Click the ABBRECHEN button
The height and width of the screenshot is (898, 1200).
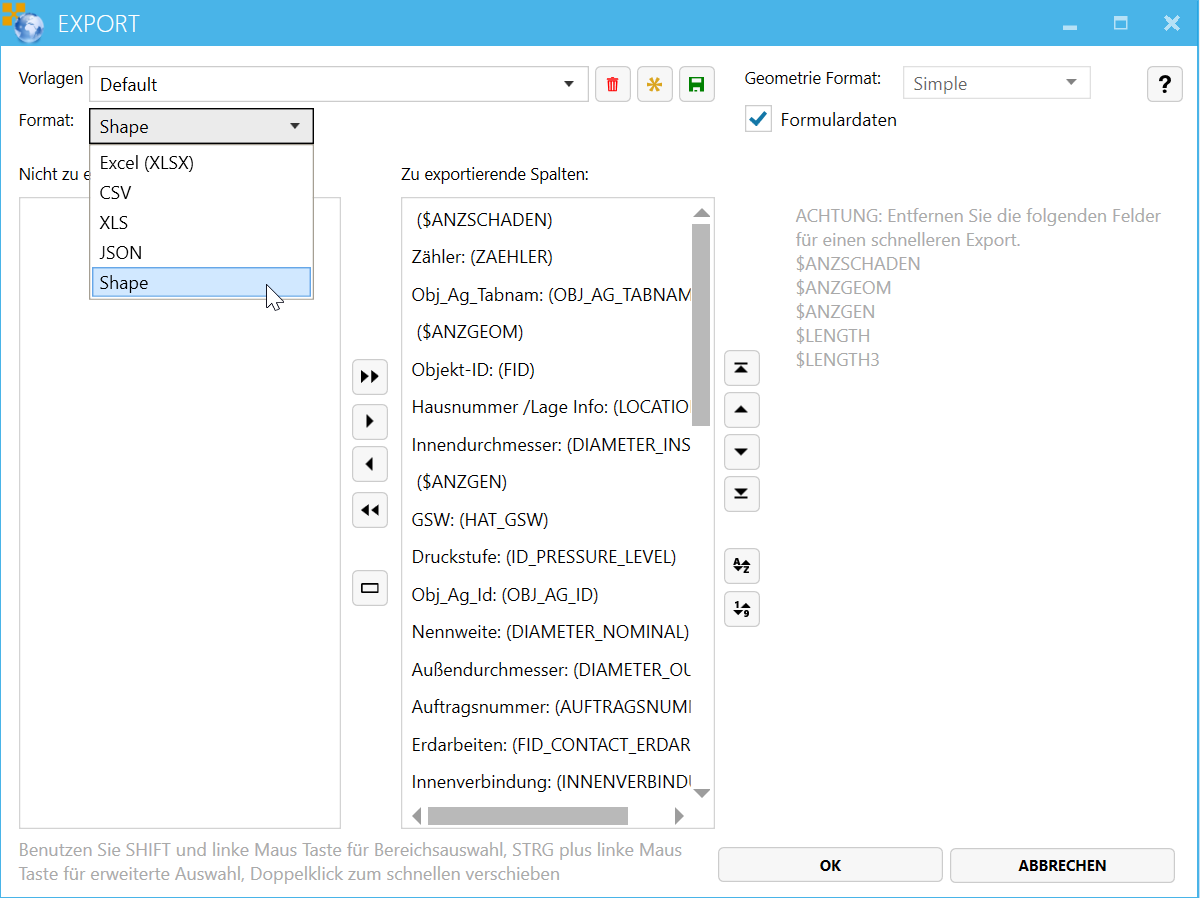(x=1061, y=866)
